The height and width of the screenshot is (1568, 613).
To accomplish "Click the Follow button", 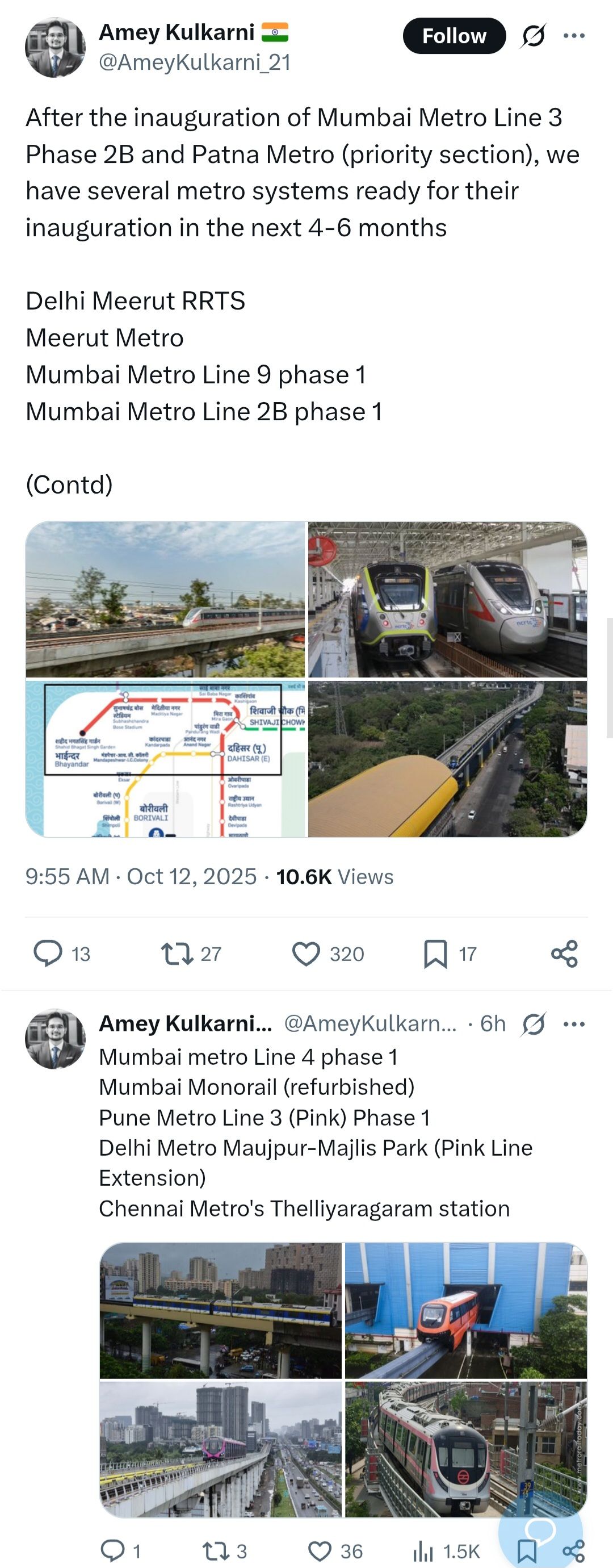I will pos(454,36).
